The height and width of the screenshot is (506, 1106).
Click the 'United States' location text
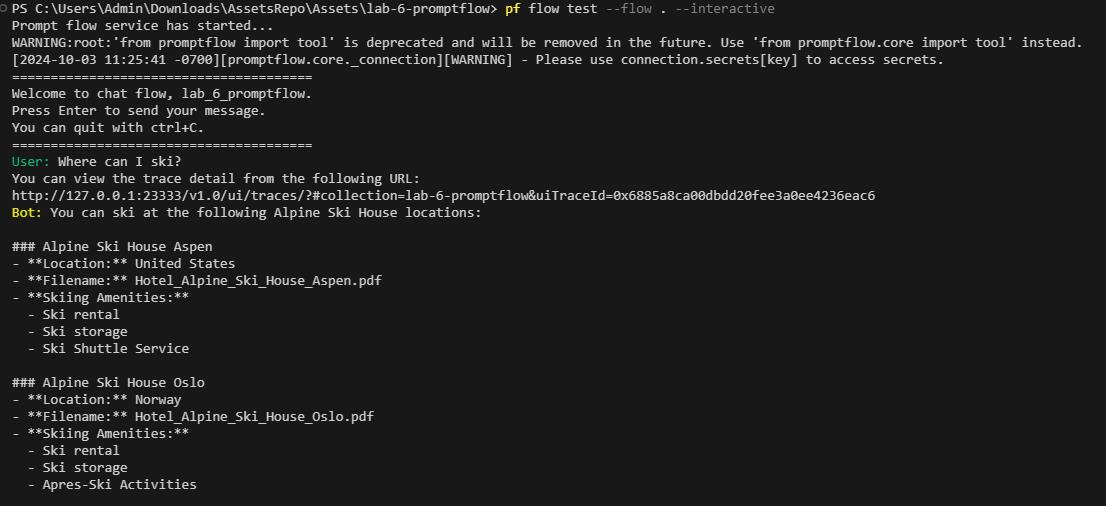(x=185, y=264)
